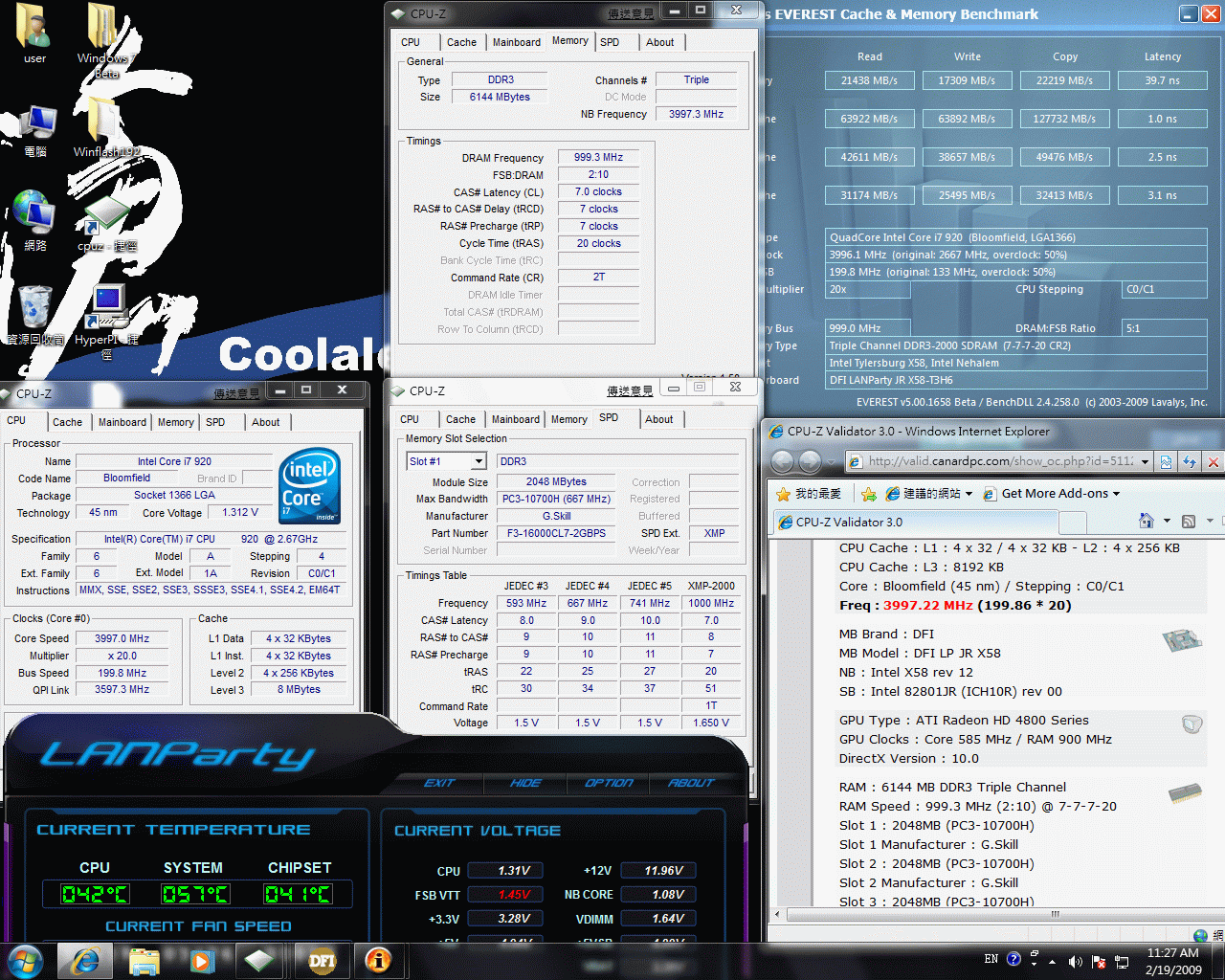Open 我的最愛 Favorites star

pos(809,494)
